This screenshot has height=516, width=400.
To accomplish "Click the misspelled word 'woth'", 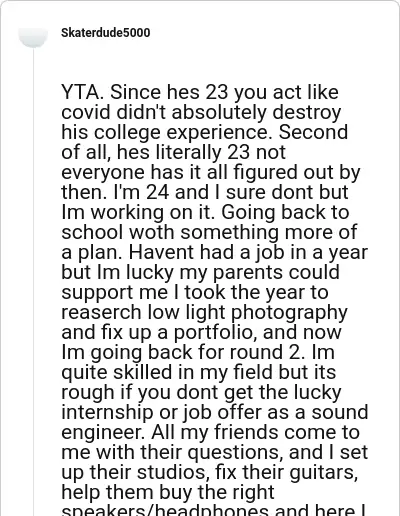I will 152,232.
